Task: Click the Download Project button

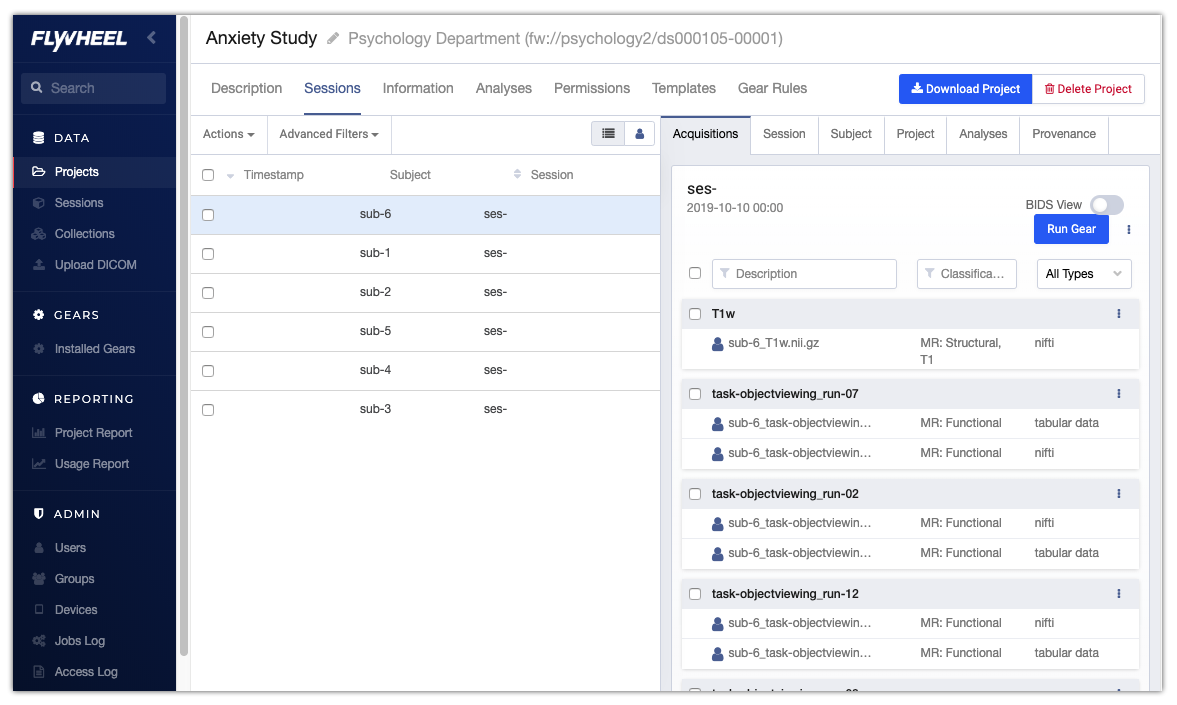Action: click(965, 89)
